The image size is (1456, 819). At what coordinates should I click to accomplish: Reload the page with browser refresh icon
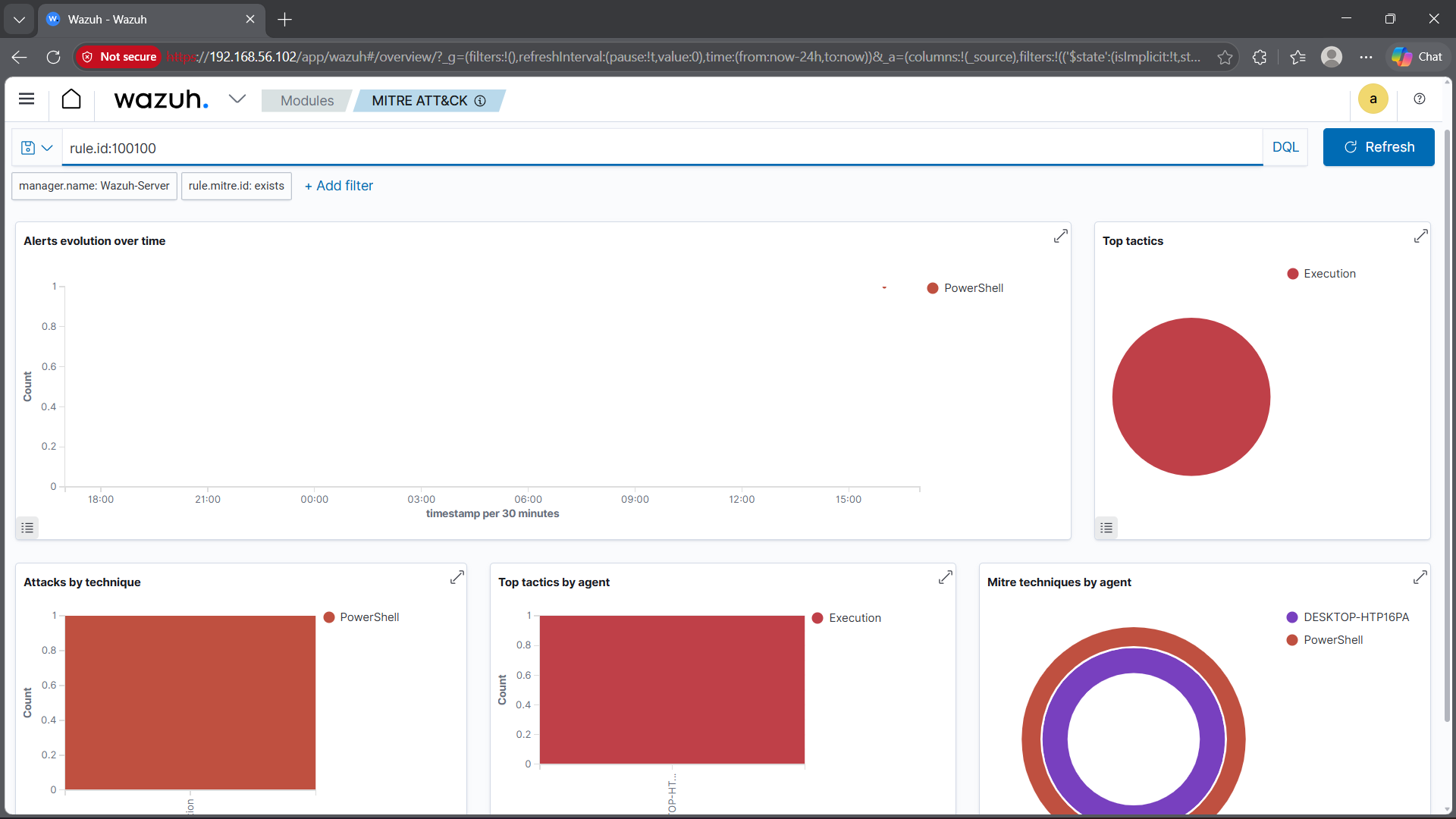point(53,57)
